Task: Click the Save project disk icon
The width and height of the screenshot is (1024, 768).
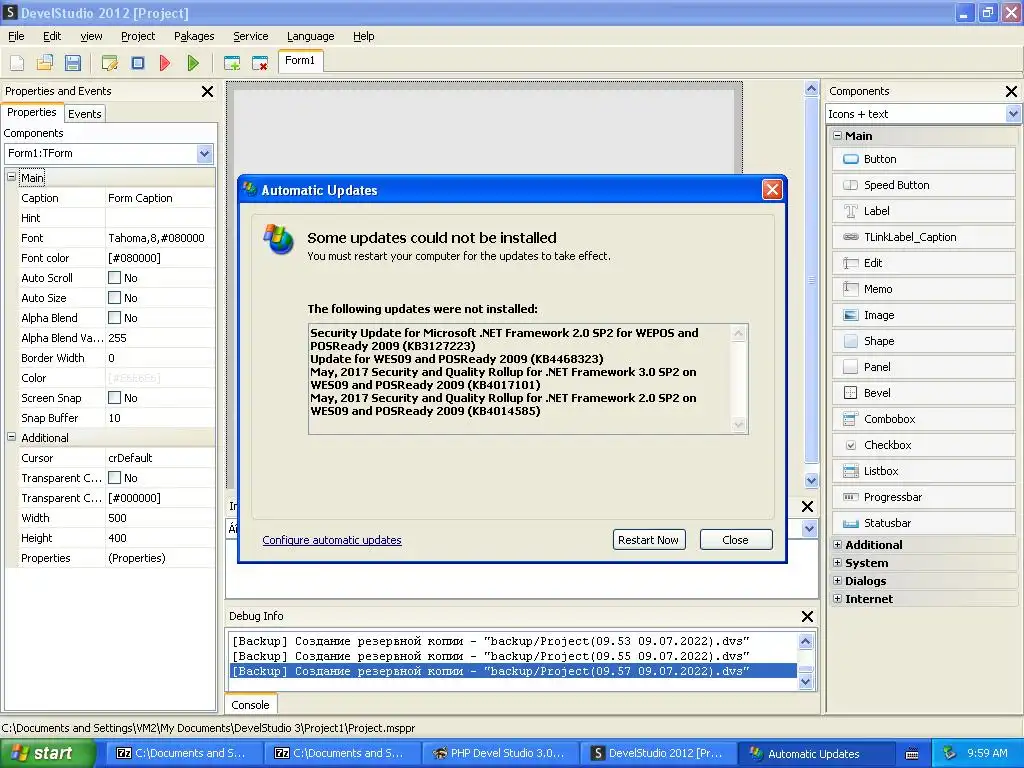Action: tap(72, 63)
